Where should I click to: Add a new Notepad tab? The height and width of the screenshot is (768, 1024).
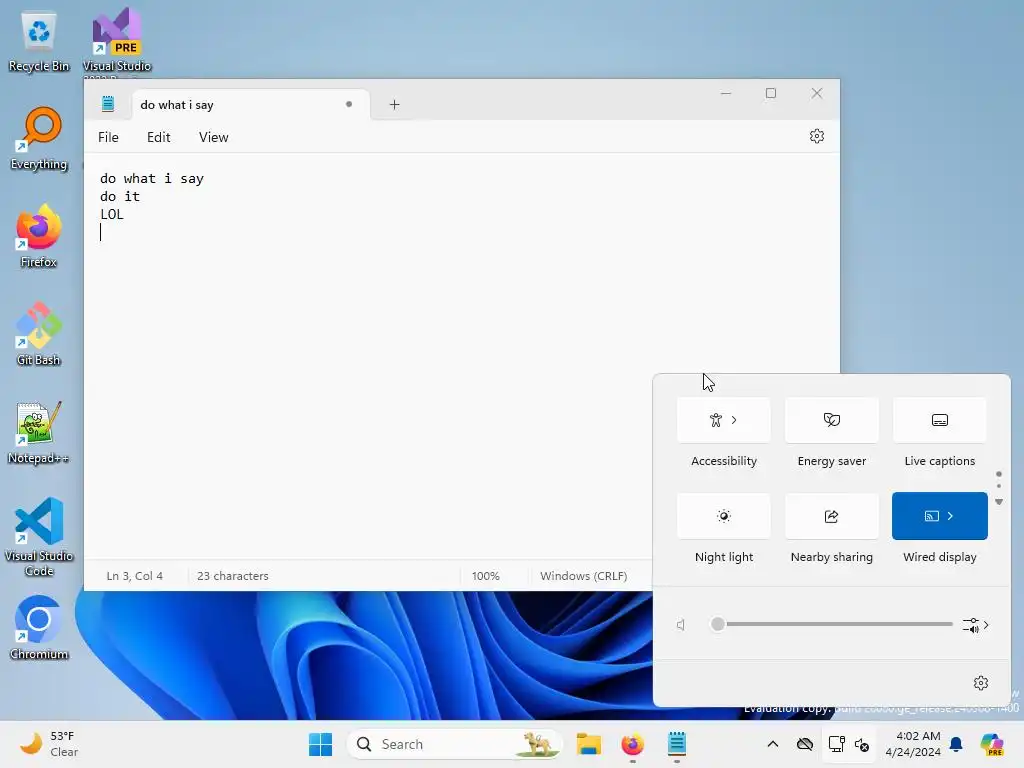coord(394,104)
